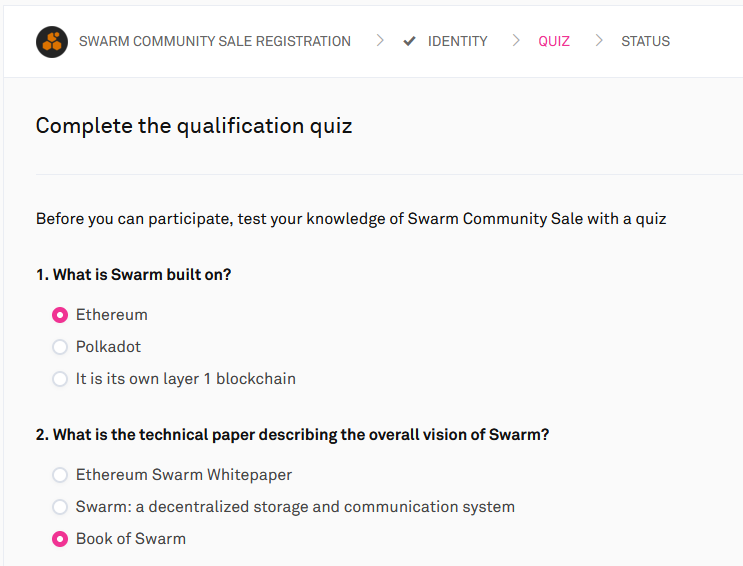Image resolution: width=743 pixels, height=566 pixels.
Task: Open the QUIZ step tab
Action: click(x=554, y=42)
